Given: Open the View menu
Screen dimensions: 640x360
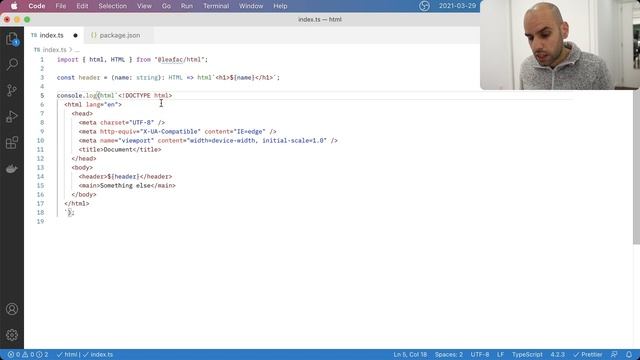Looking at the screenshot, I should click(x=144, y=6).
